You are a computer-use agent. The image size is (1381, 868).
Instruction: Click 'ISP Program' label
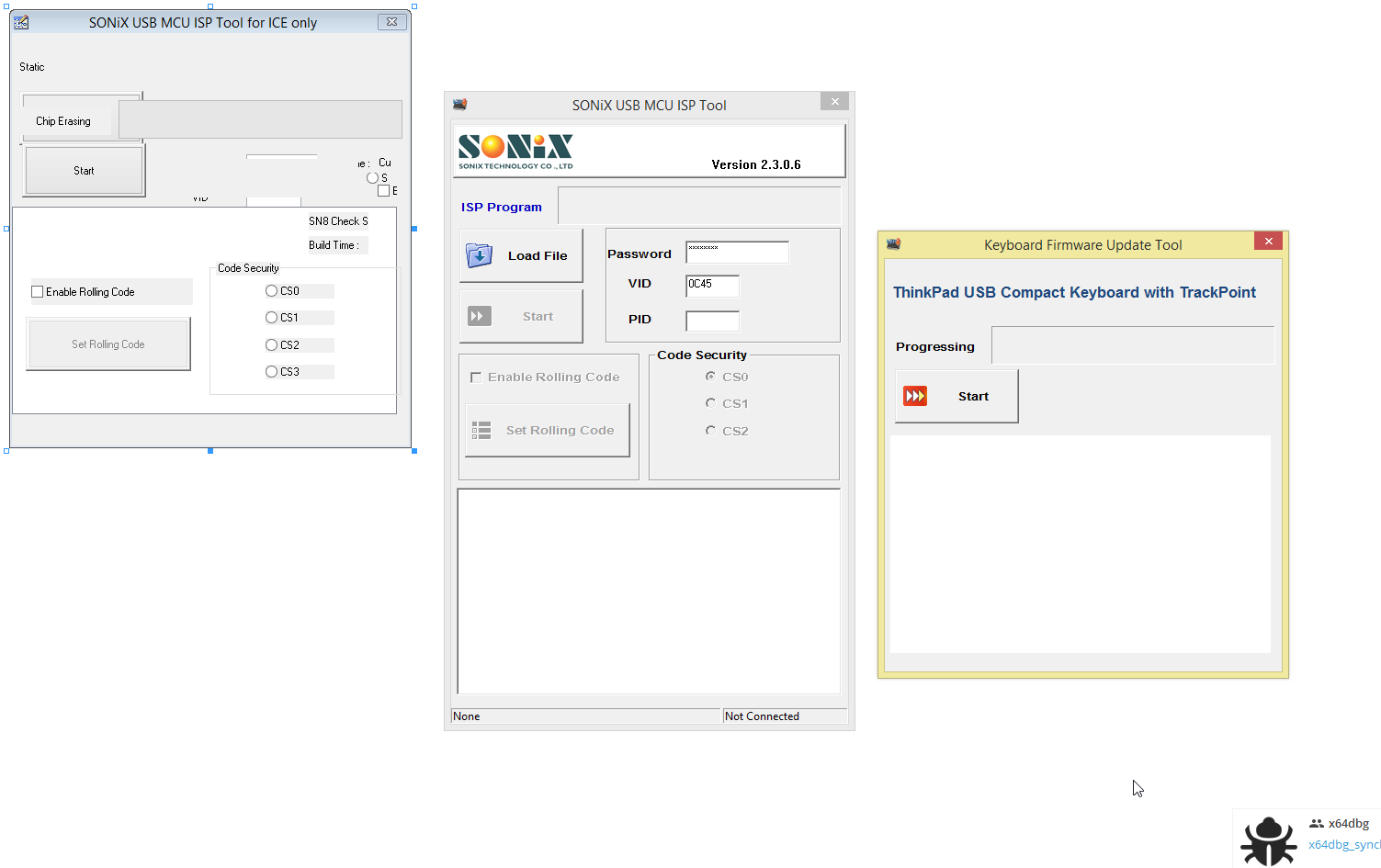coord(502,208)
